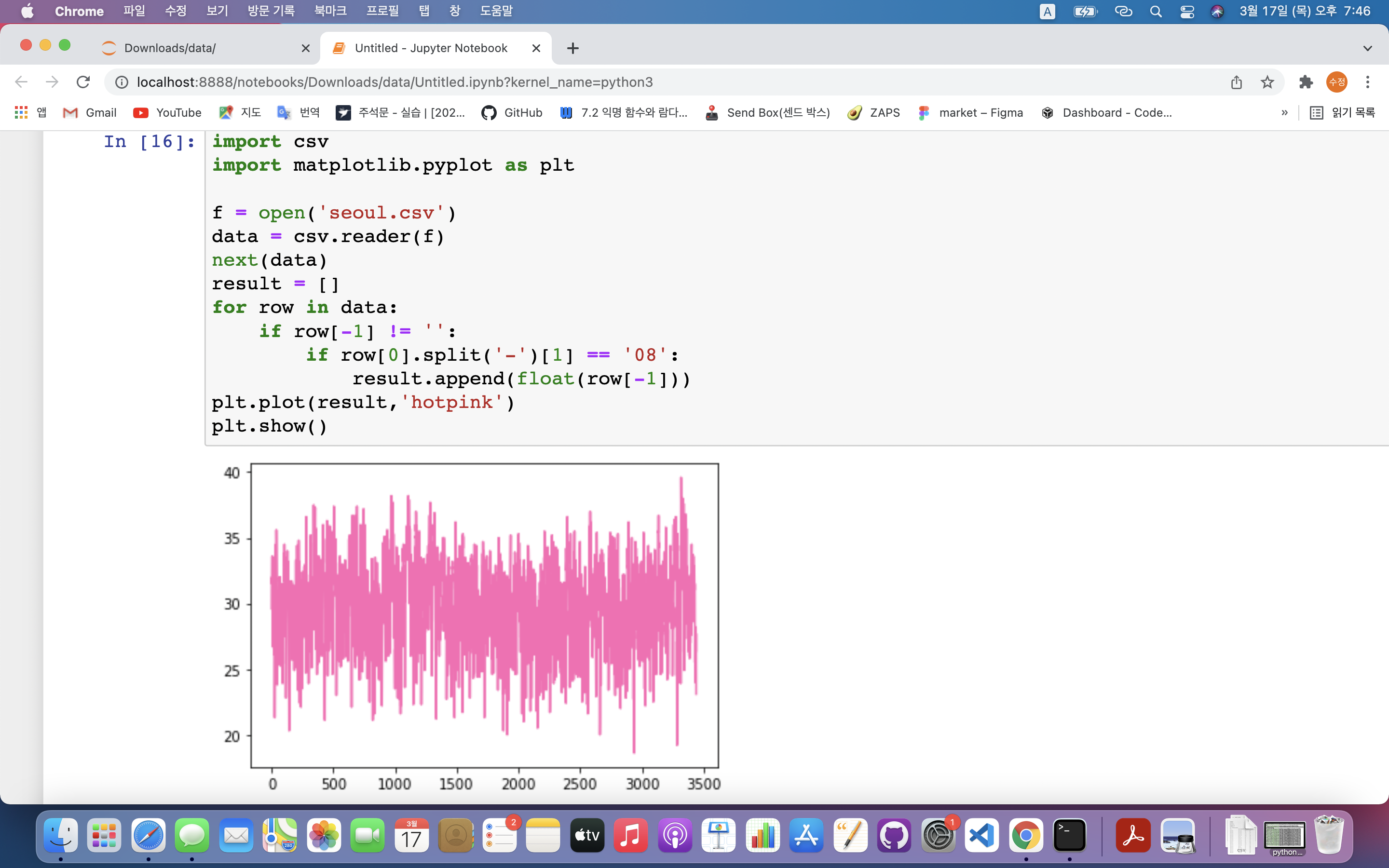This screenshot has width=1389, height=868.
Task: Click the share page icon in the address bar
Action: tap(1236, 82)
